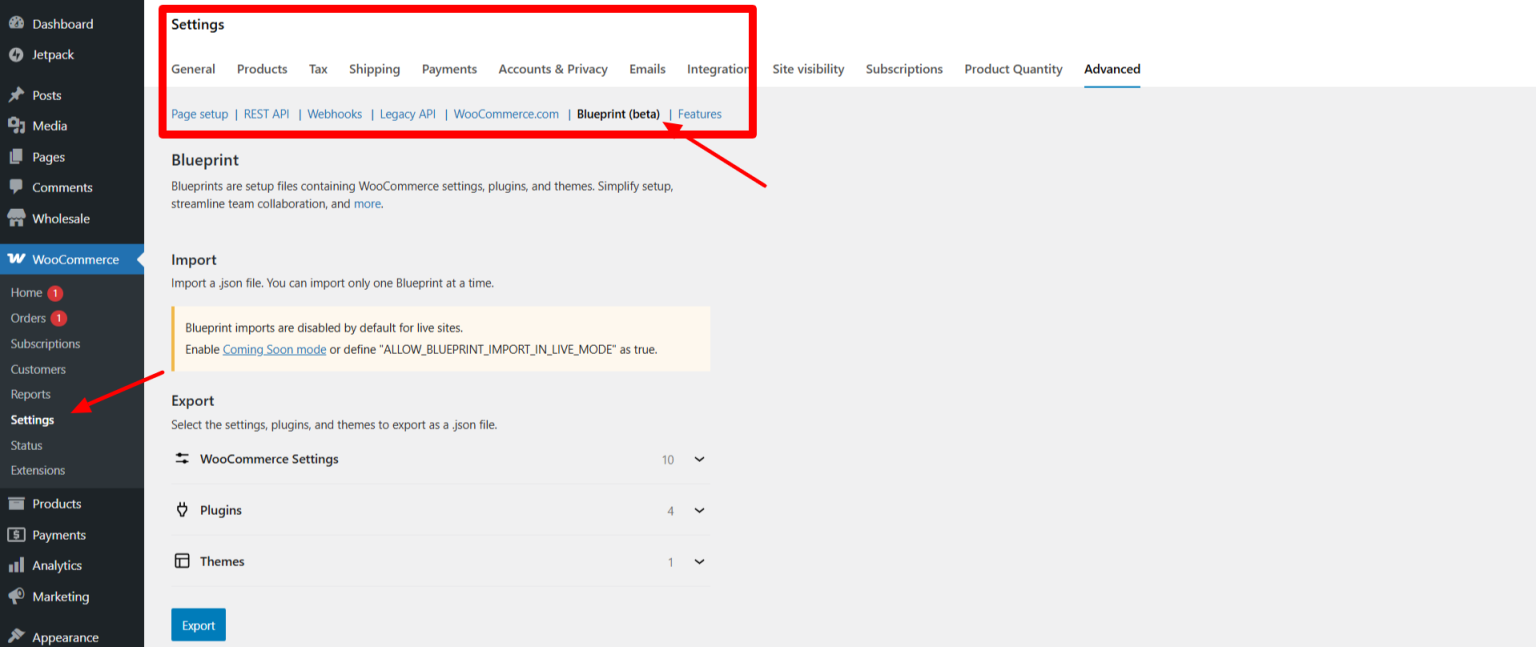The height and width of the screenshot is (647, 1536).
Task: Open the Webhooks settings link
Action: click(x=334, y=113)
